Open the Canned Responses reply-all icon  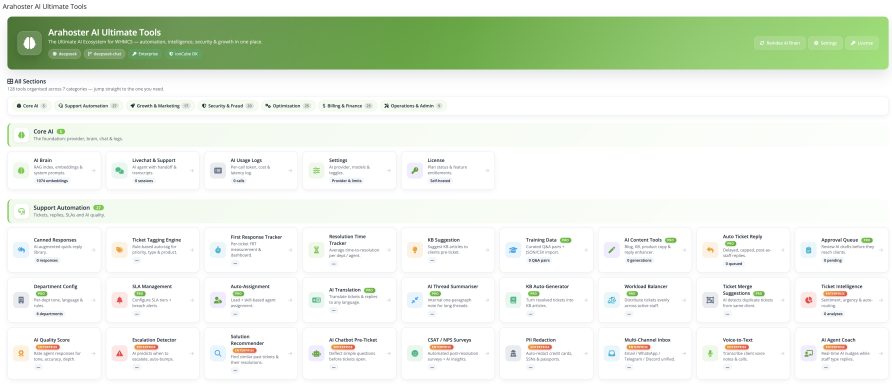[22, 250]
